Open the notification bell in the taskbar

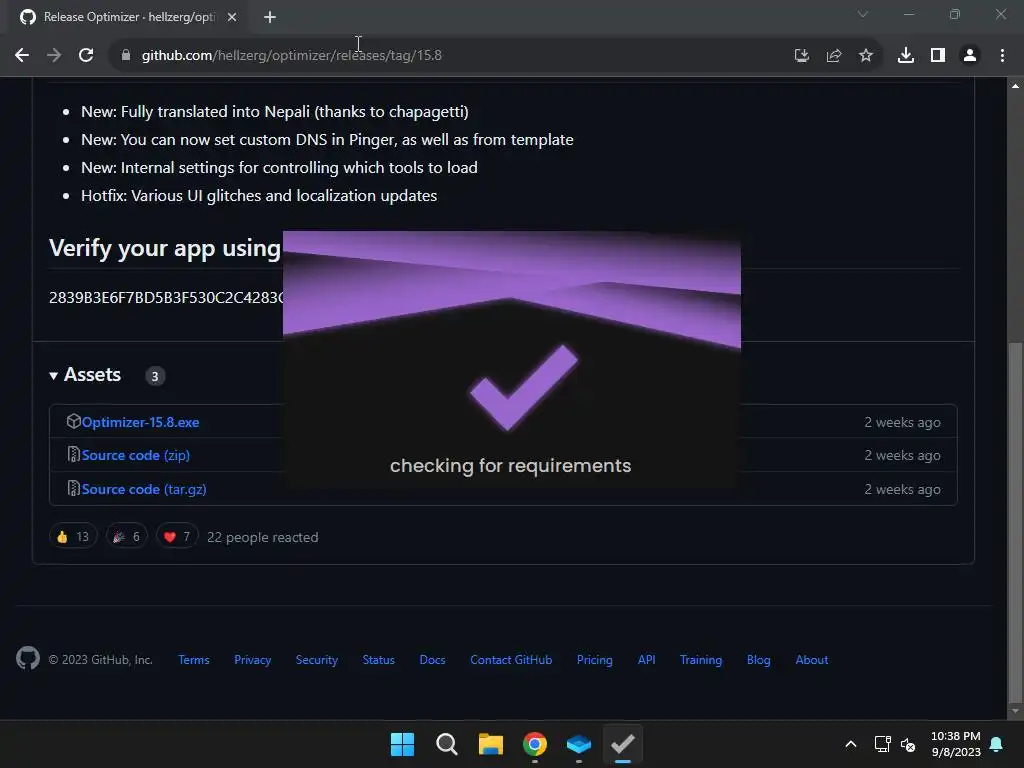997,744
